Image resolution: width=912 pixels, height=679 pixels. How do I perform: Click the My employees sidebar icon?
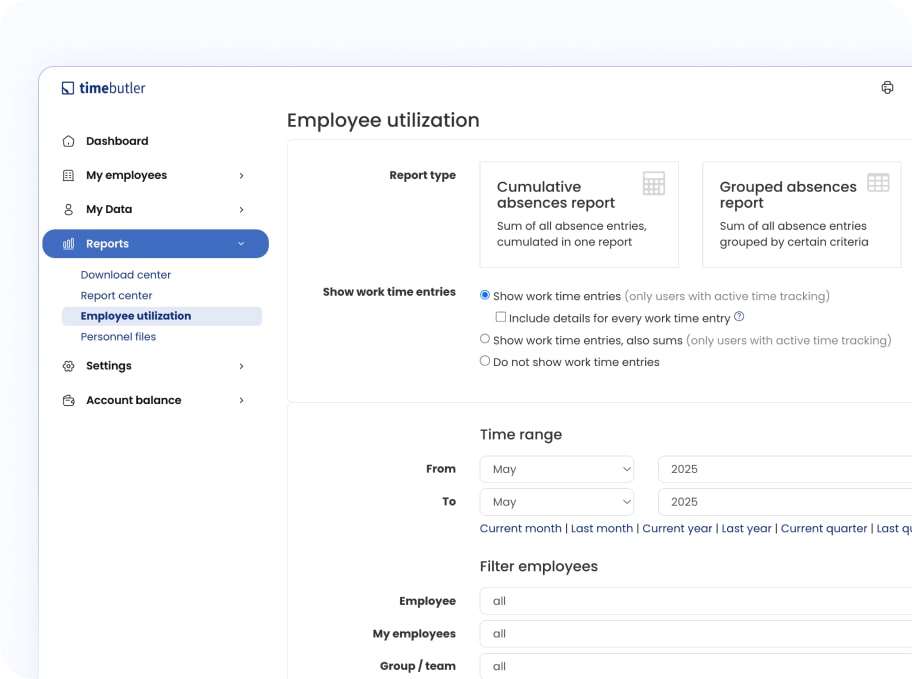(x=68, y=175)
